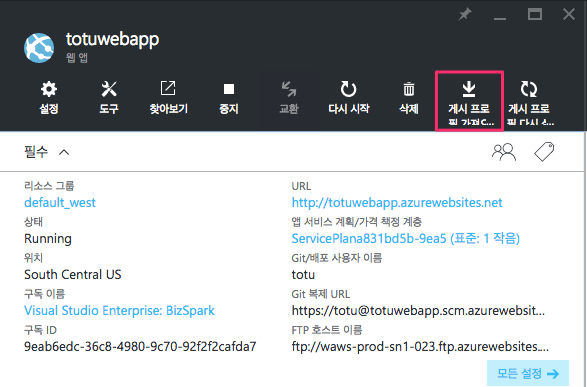Collapse the 필수 section chevron
This screenshot has height=387, width=587.
click(64, 152)
